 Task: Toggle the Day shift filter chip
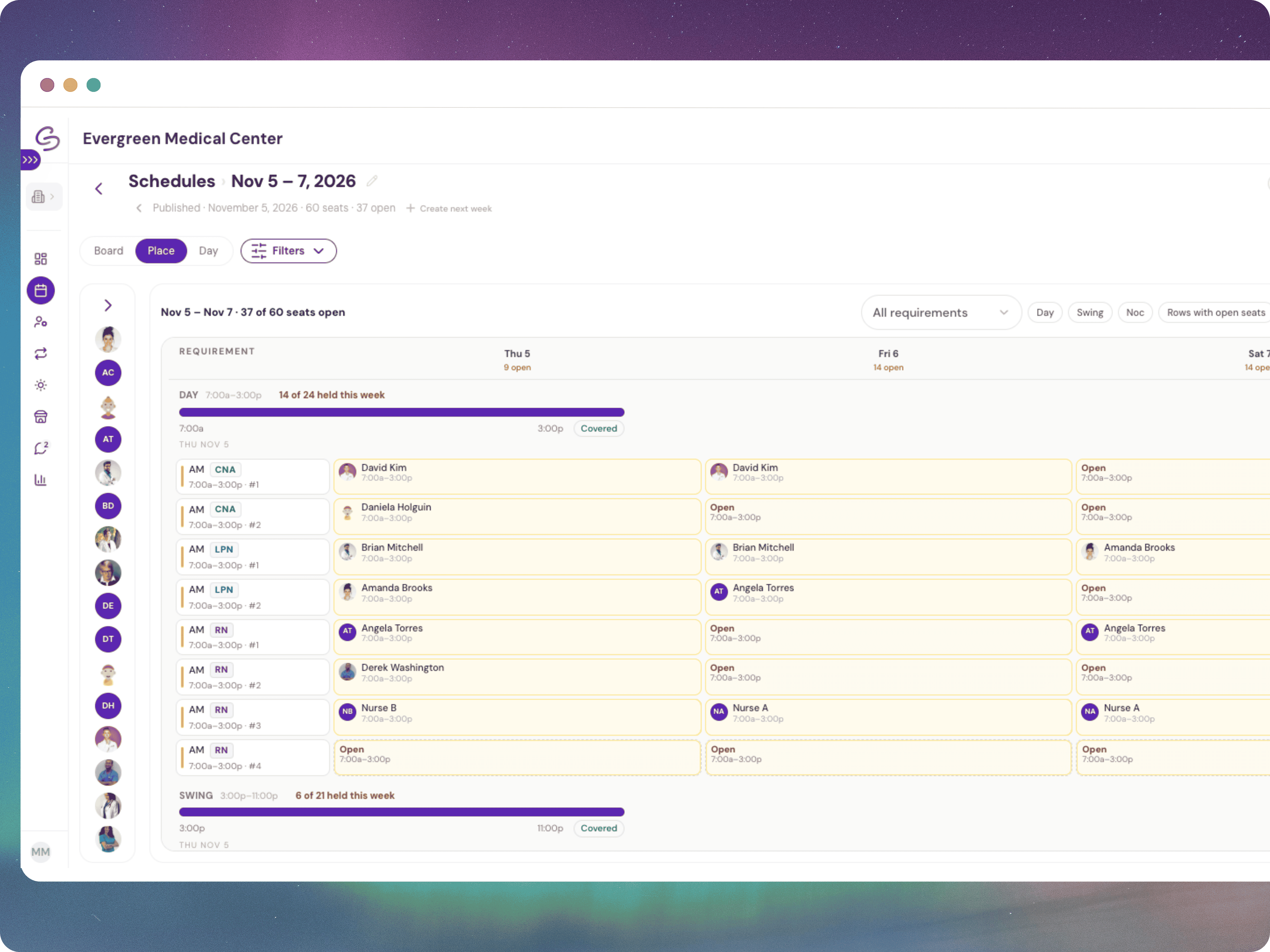(1044, 313)
